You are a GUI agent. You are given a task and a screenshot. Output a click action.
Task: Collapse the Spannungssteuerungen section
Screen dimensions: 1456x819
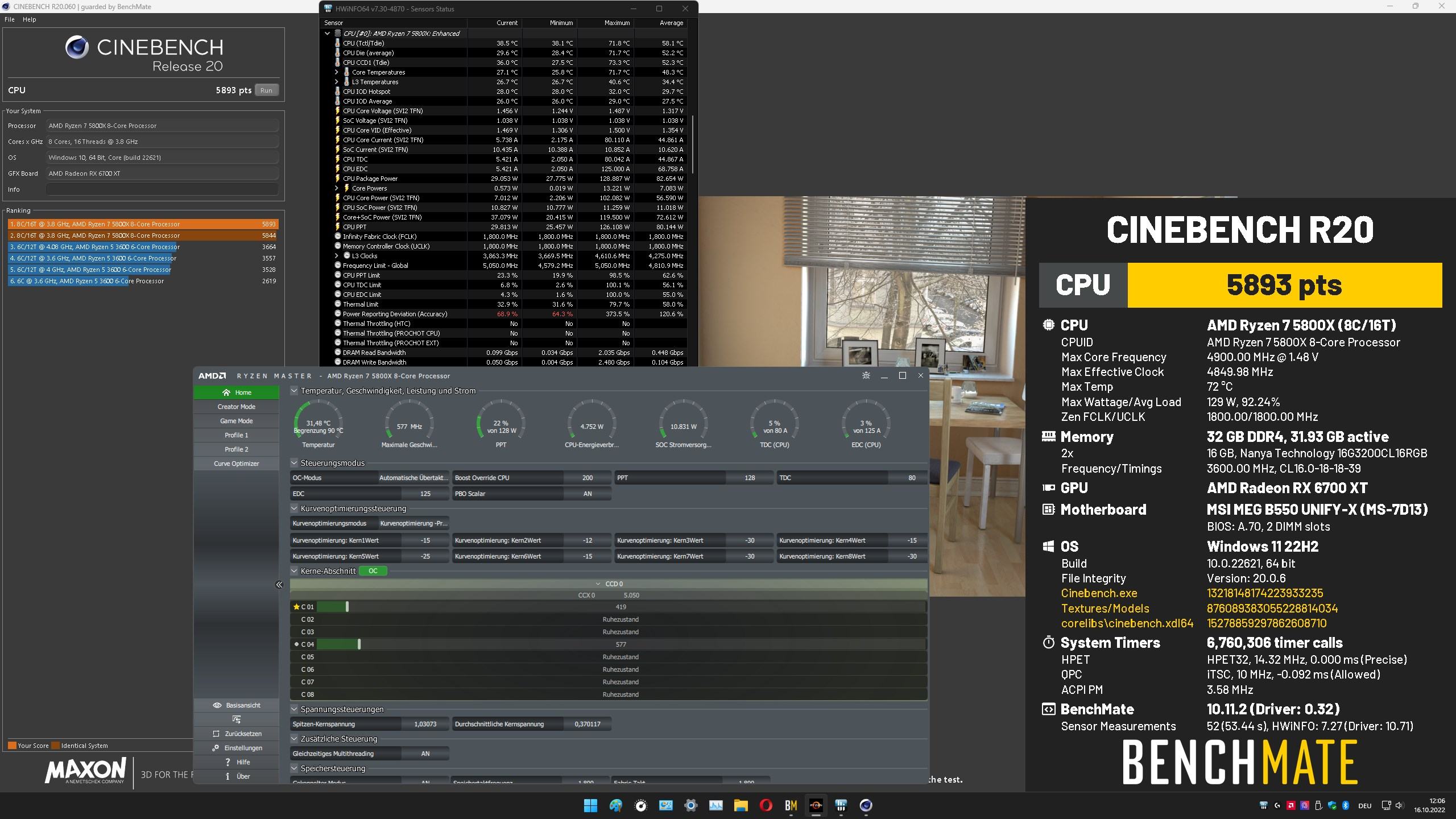294,709
